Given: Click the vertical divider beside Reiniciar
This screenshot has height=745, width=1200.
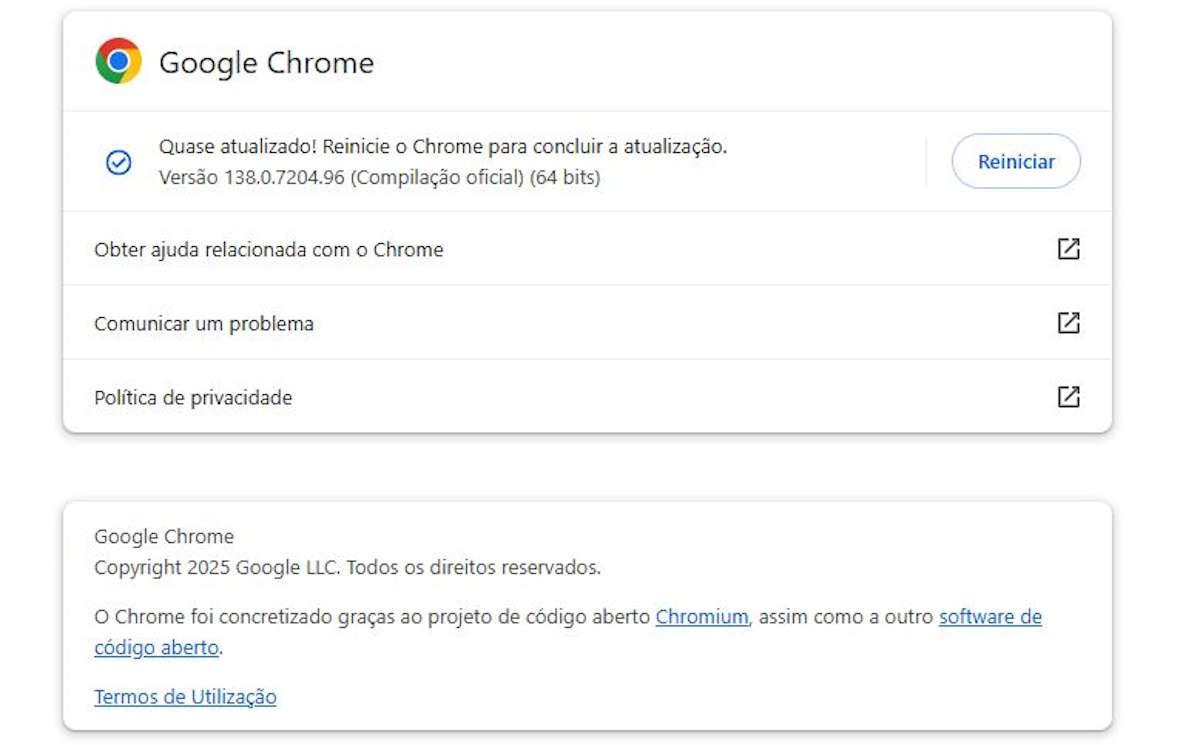Looking at the screenshot, I should [926, 162].
